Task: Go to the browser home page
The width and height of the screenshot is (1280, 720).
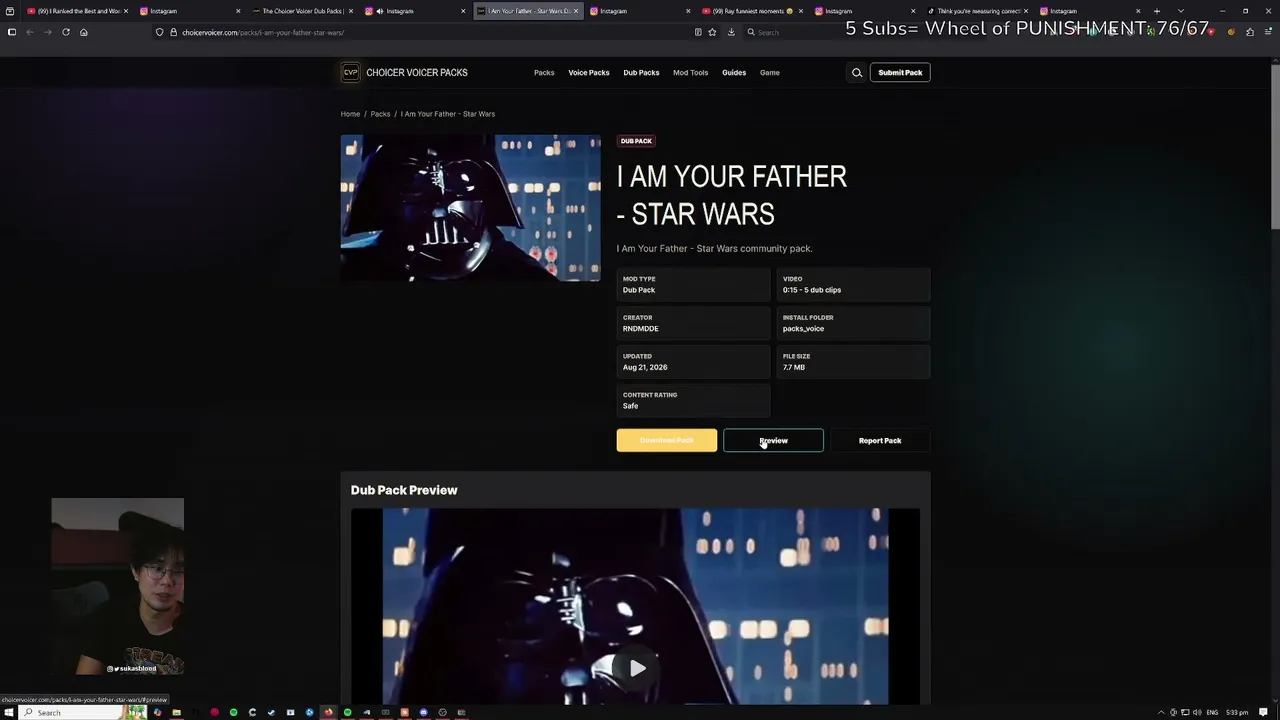Action: [x=84, y=32]
